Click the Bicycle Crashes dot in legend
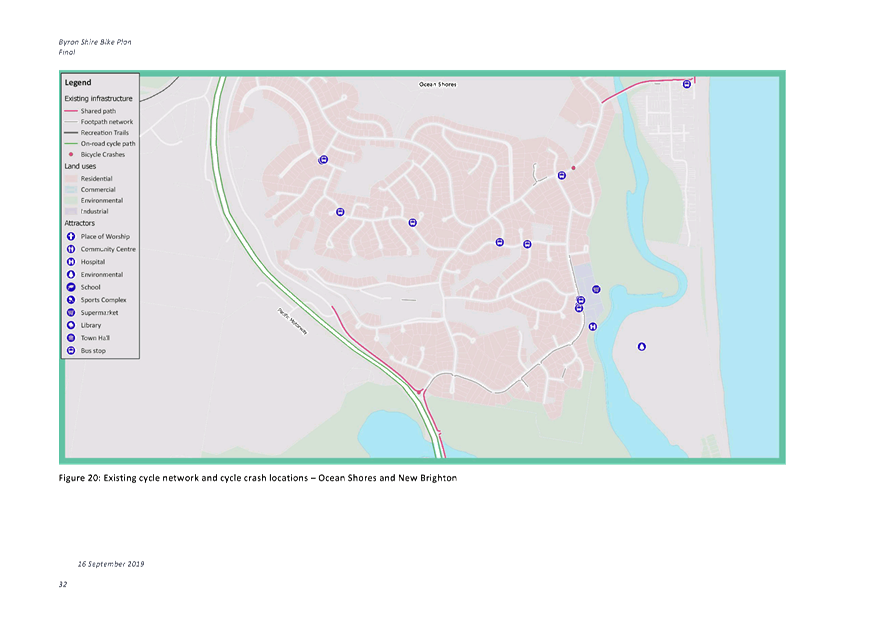Image resolution: width=875 pixels, height=619 pixels. click(71, 154)
